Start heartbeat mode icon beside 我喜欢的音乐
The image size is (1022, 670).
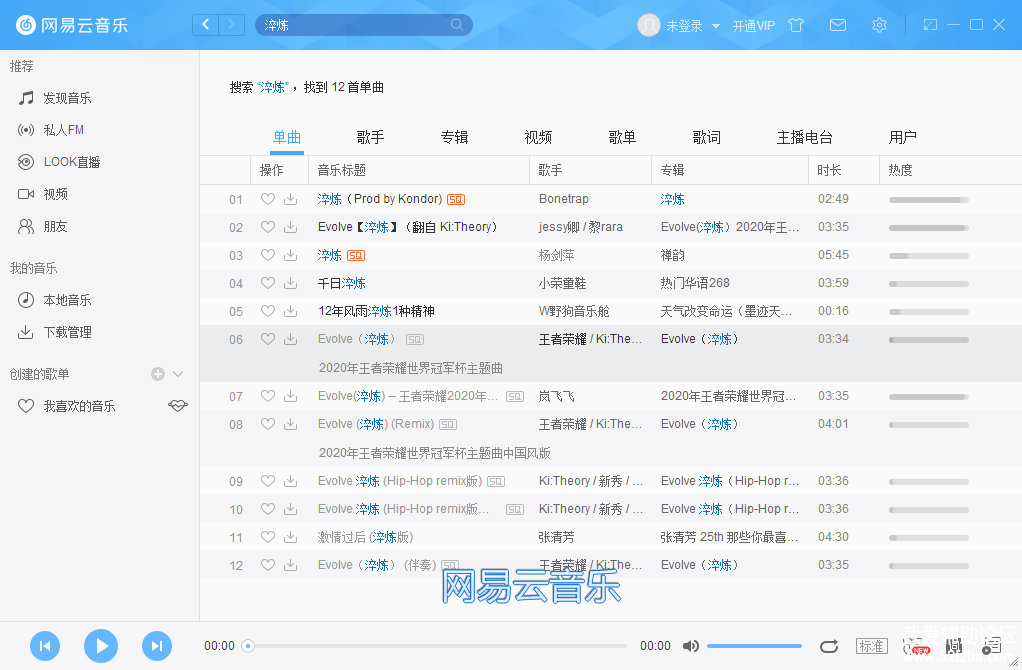(178, 406)
